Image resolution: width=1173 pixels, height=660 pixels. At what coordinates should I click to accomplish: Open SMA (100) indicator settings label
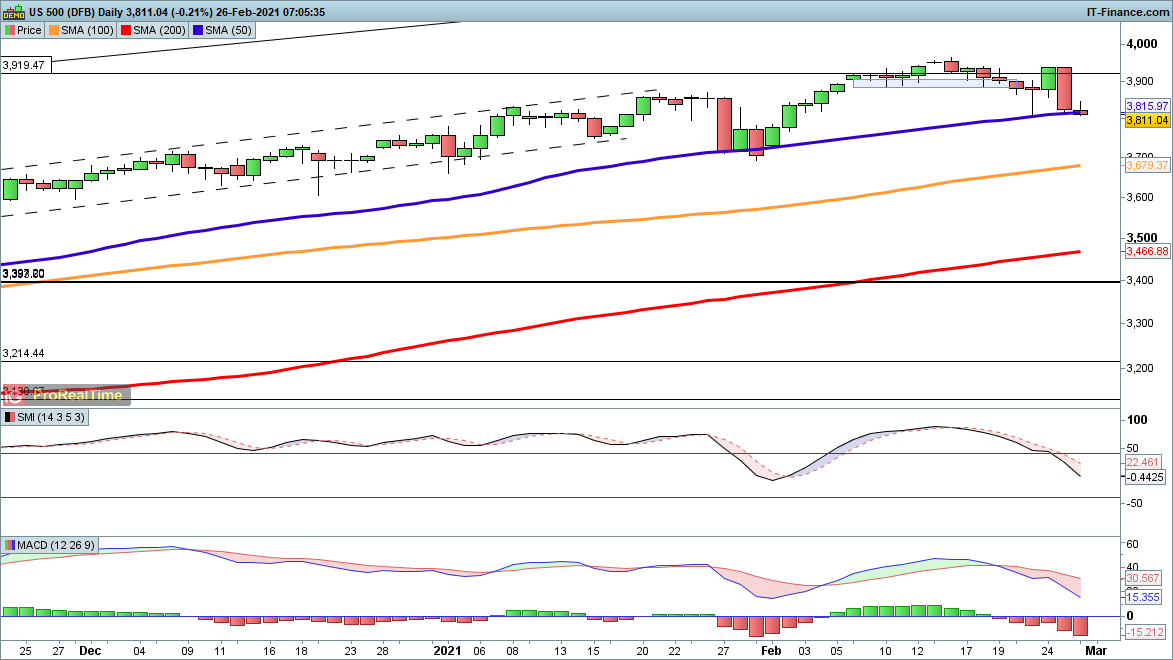87,31
